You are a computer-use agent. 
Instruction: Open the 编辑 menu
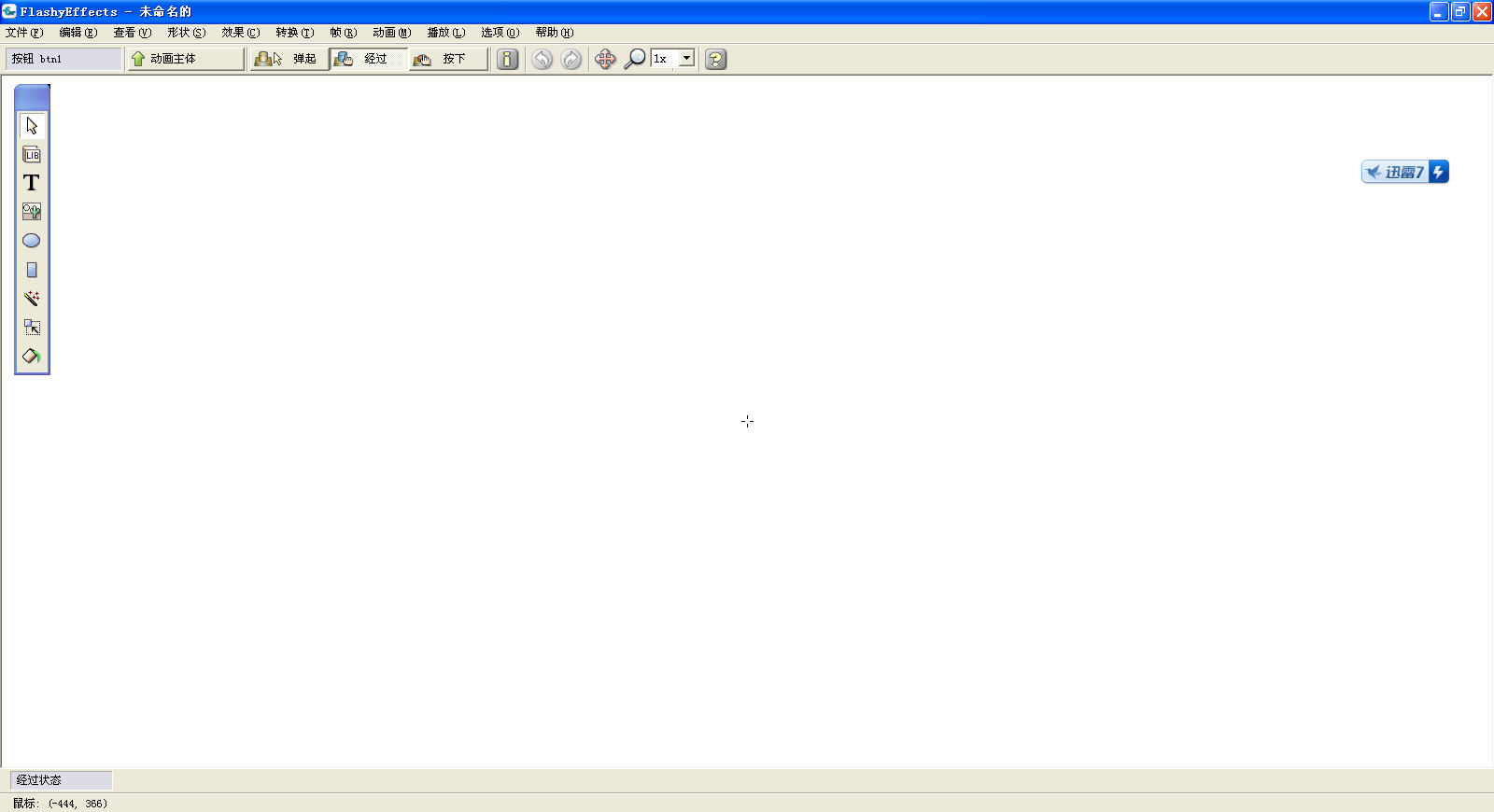78,33
